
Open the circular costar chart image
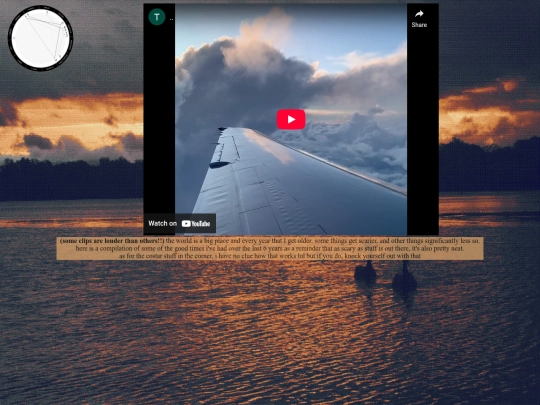[x=41, y=38]
